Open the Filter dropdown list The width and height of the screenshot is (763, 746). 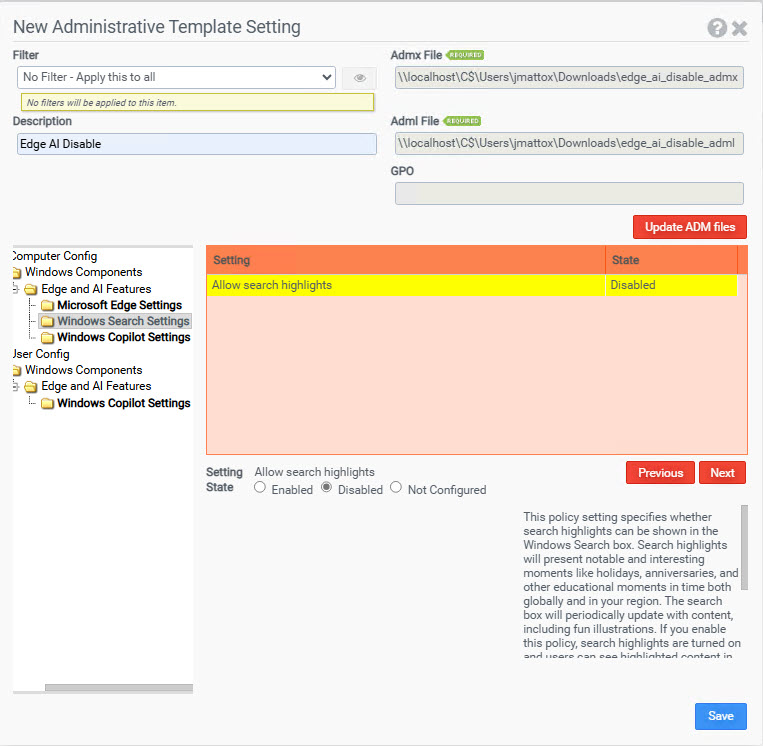[177, 77]
